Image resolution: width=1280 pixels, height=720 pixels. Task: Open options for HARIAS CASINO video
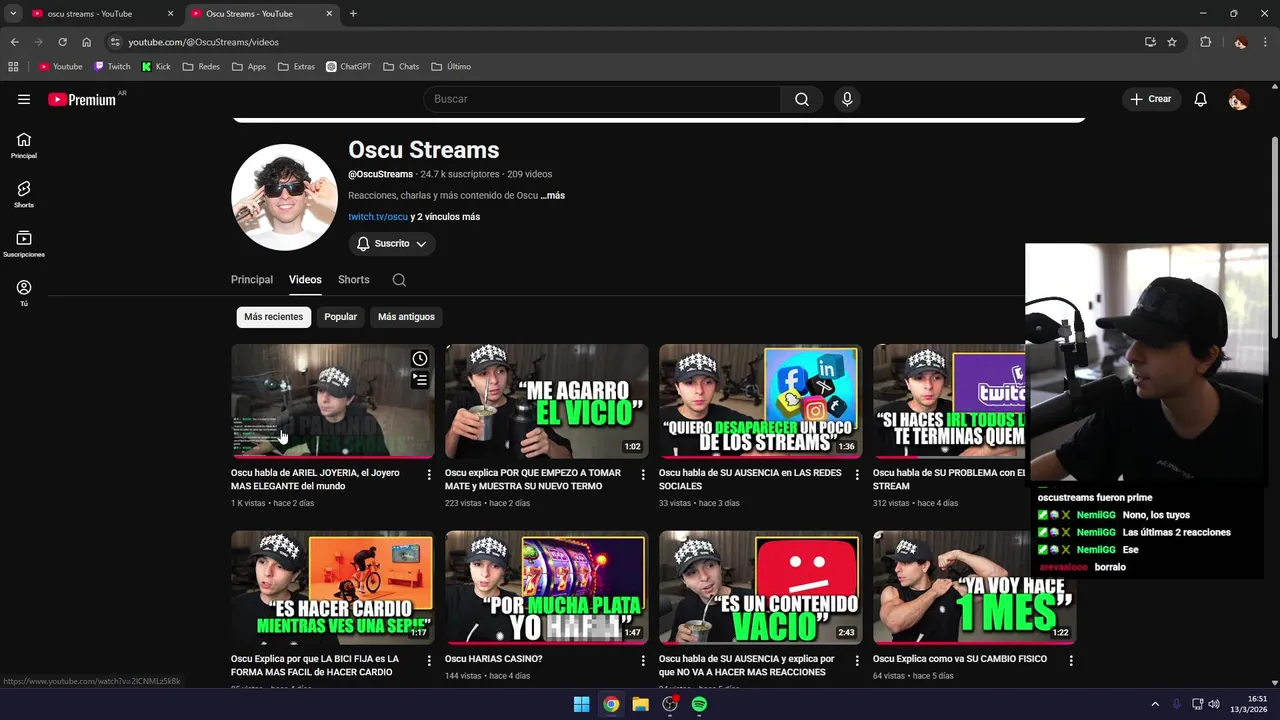click(643, 660)
